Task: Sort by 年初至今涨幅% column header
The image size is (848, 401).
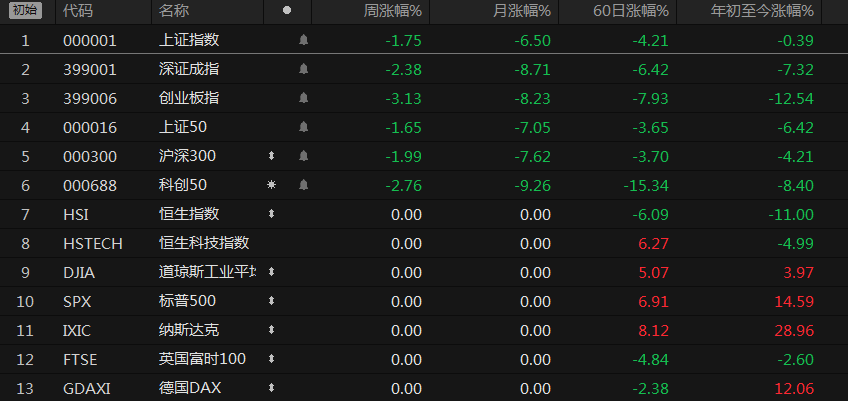Action: pos(762,11)
